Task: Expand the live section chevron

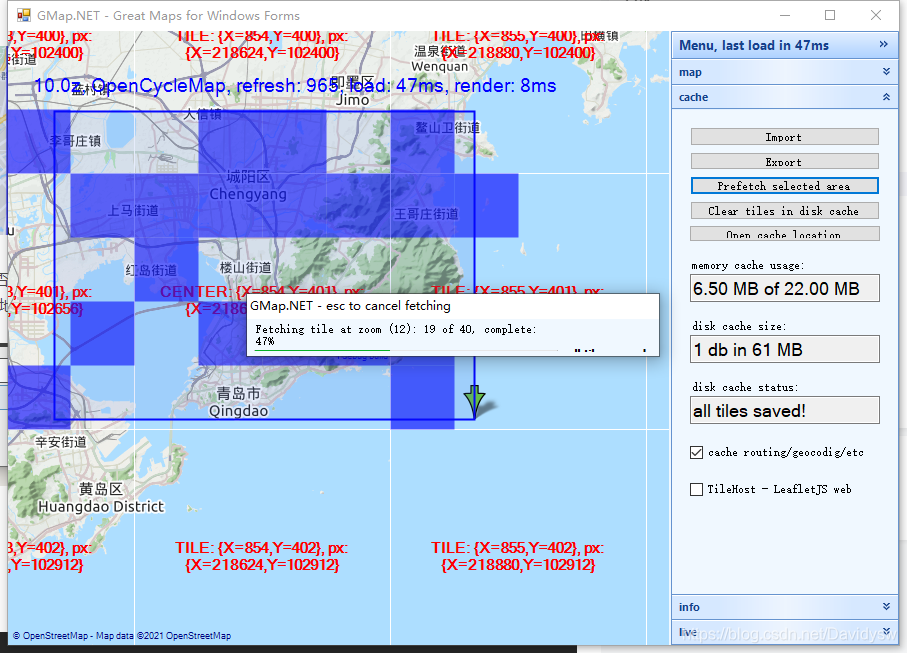Action: coord(886,631)
